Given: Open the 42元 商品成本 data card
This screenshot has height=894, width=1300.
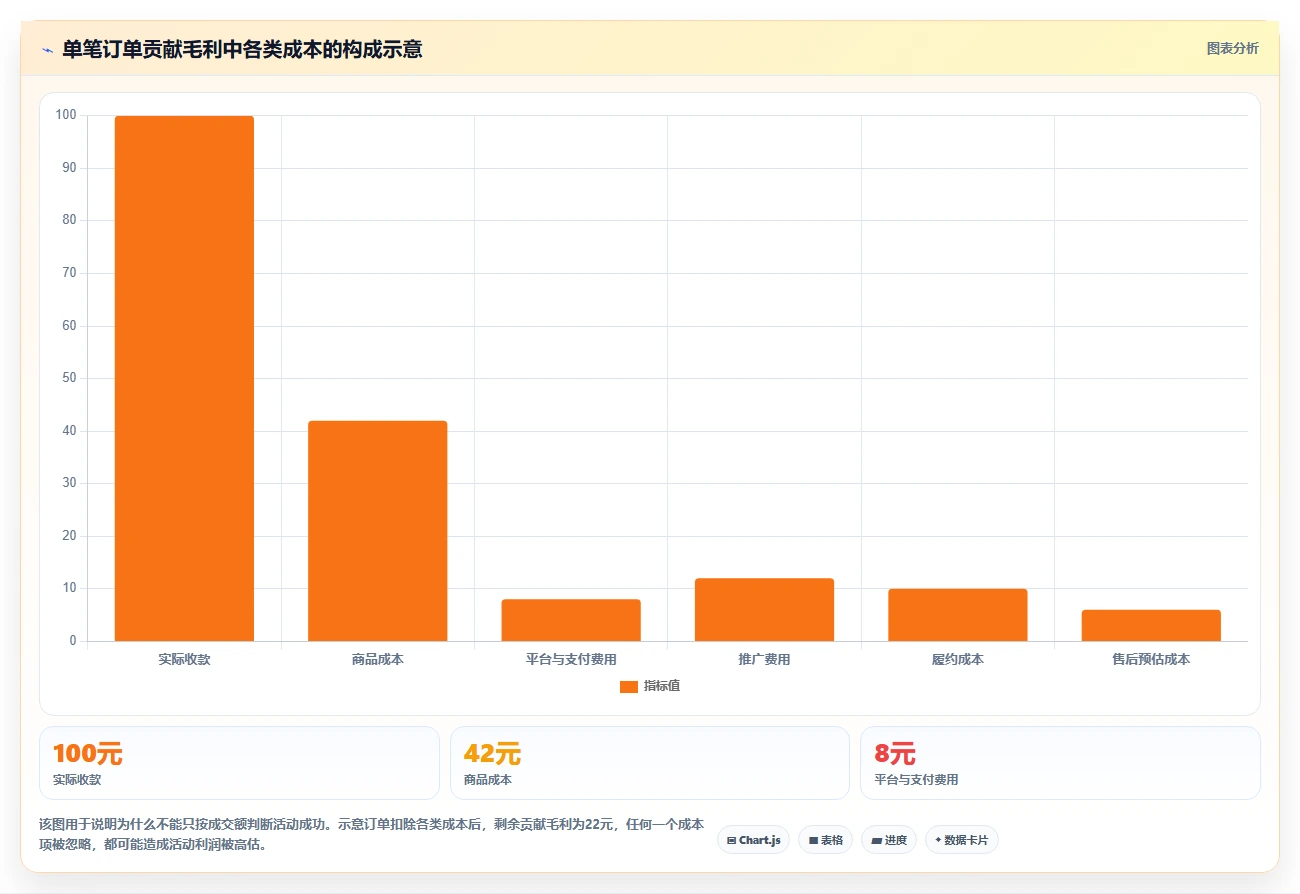Looking at the screenshot, I should tap(650, 763).
